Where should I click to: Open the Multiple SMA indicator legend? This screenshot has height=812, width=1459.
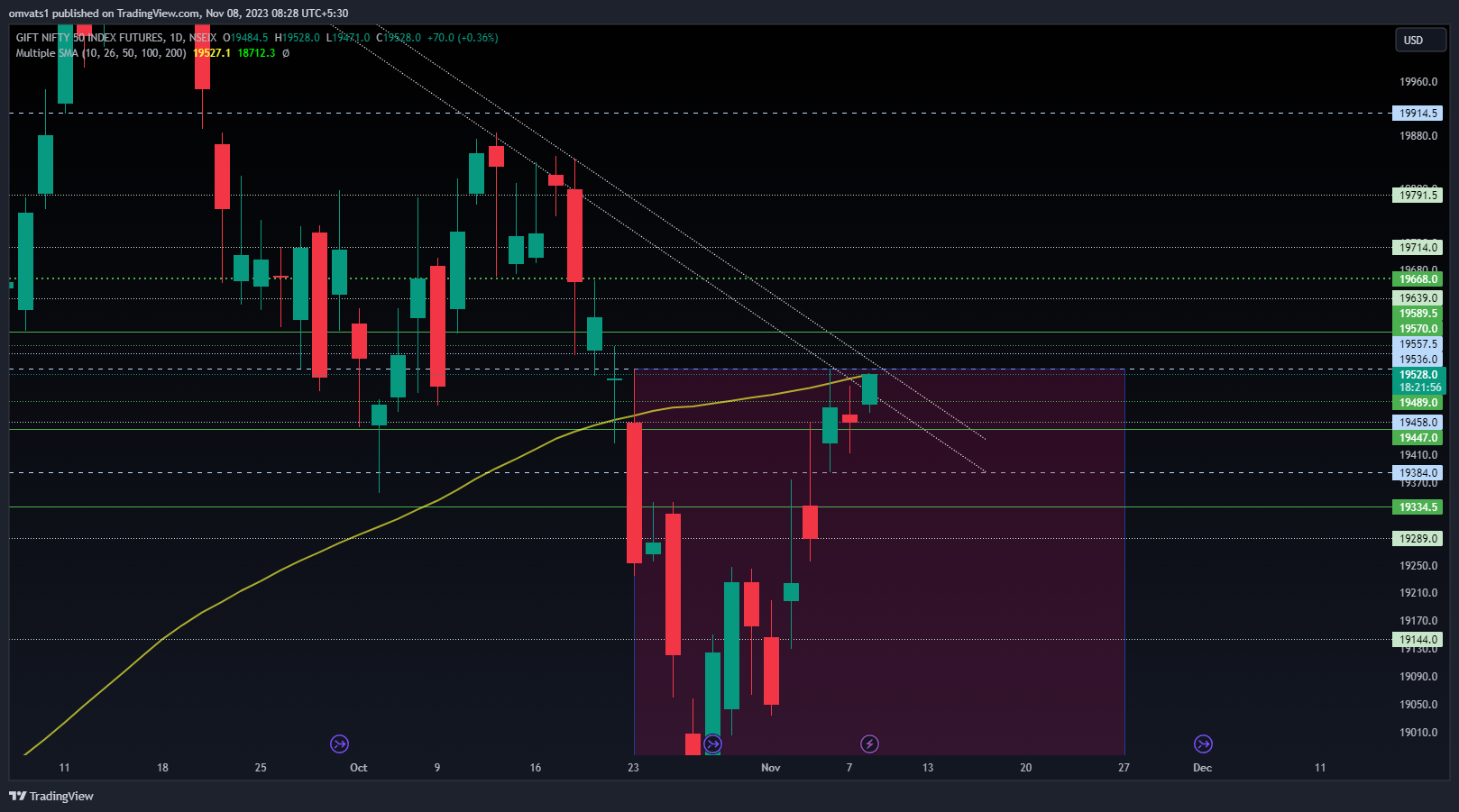[101, 53]
